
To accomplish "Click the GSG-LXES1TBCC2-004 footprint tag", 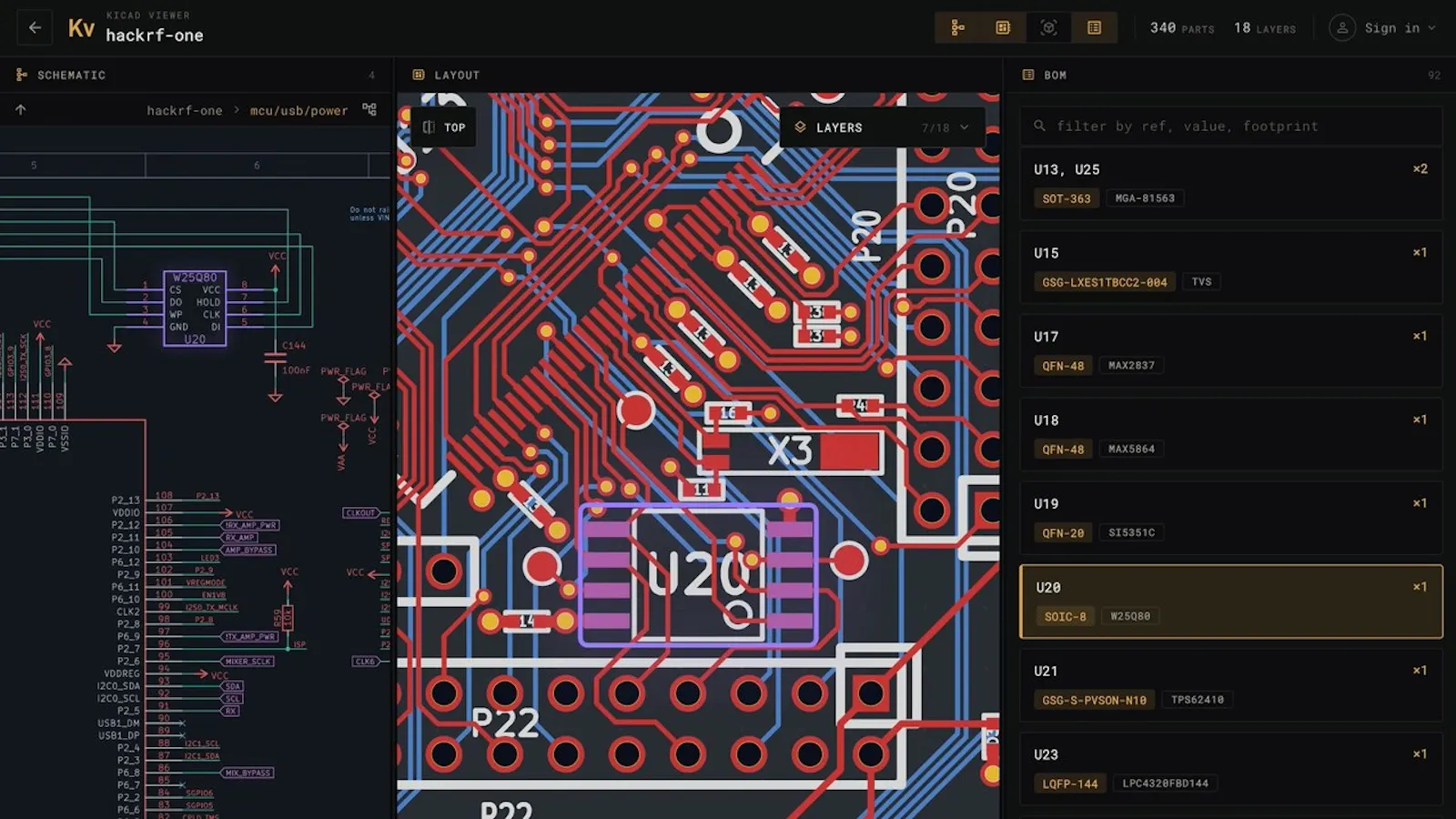I will [x=1105, y=282].
